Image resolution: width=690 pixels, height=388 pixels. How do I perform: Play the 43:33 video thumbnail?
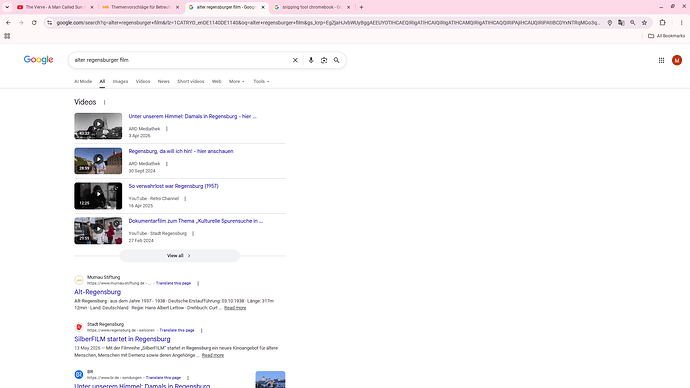98,126
